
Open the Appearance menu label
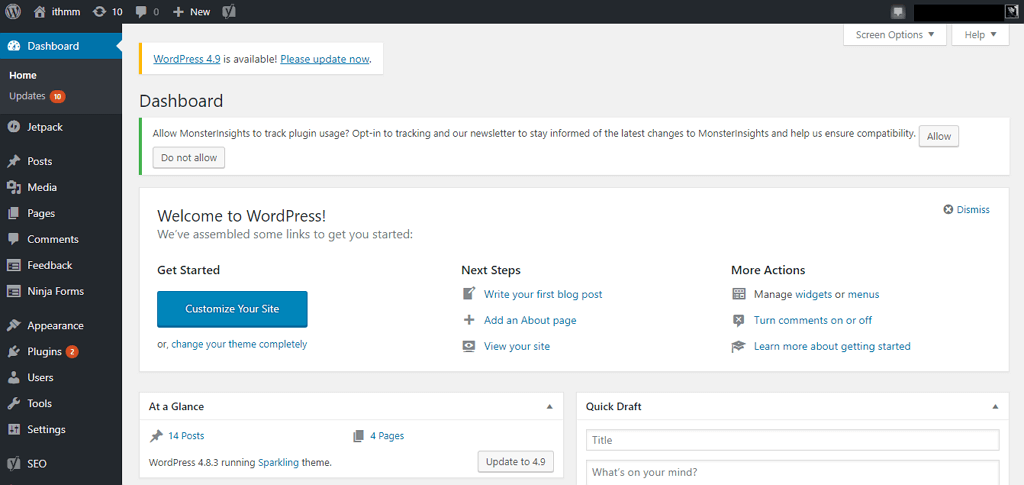click(56, 326)
